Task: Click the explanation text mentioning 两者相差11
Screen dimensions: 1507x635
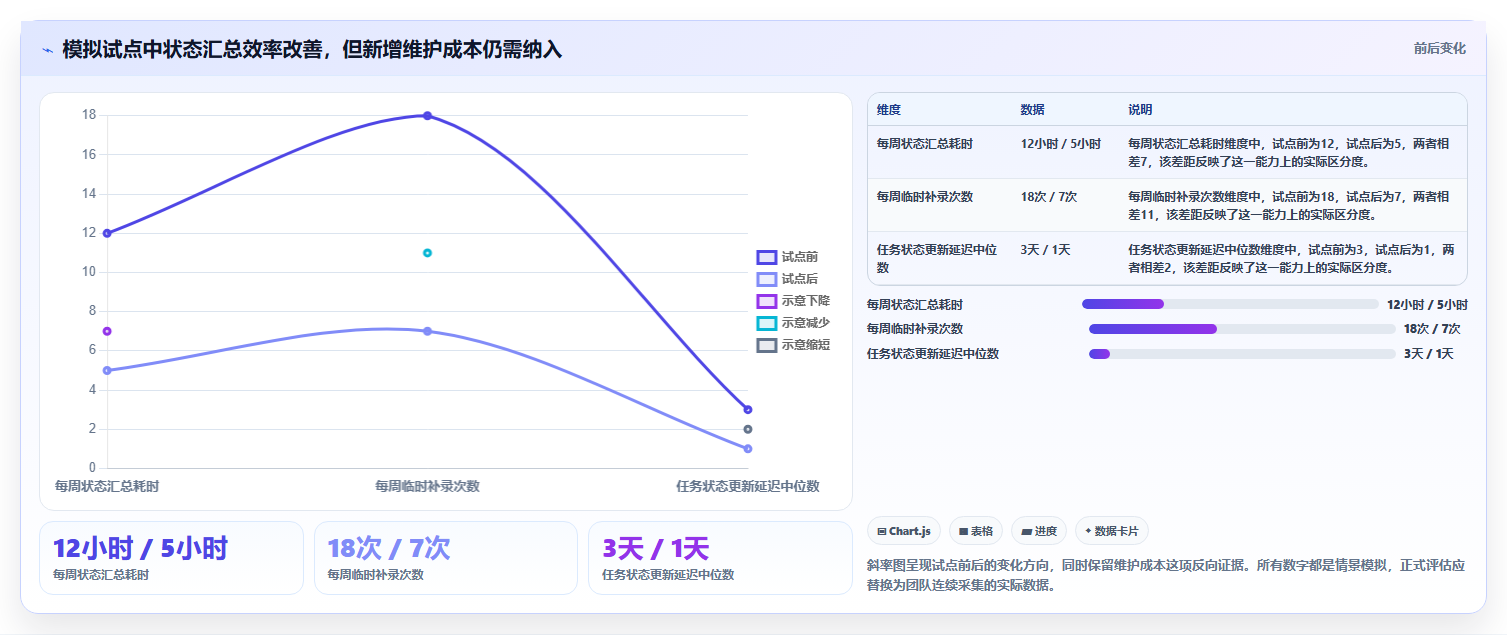Action: pyautogui.click(x=1288, y=205)
